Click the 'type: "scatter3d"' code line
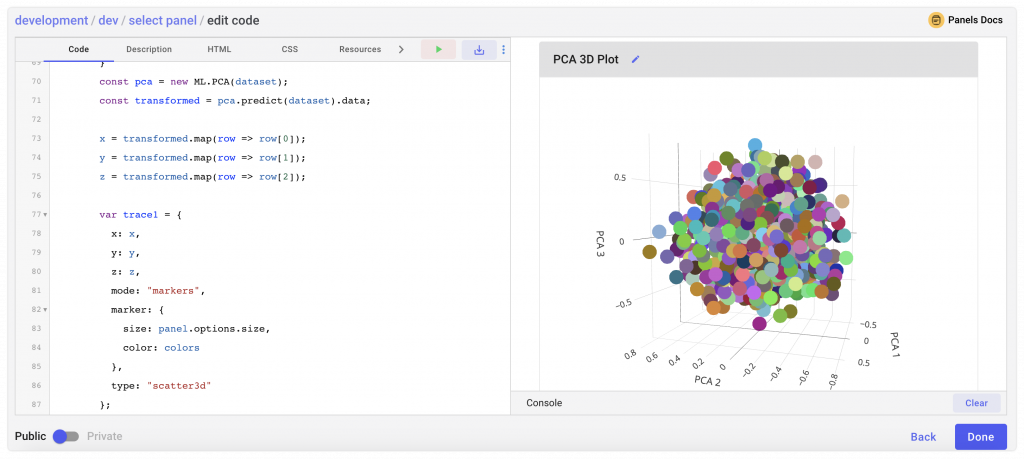Viewport: 1024px width, 459px height. coord(161,386)
